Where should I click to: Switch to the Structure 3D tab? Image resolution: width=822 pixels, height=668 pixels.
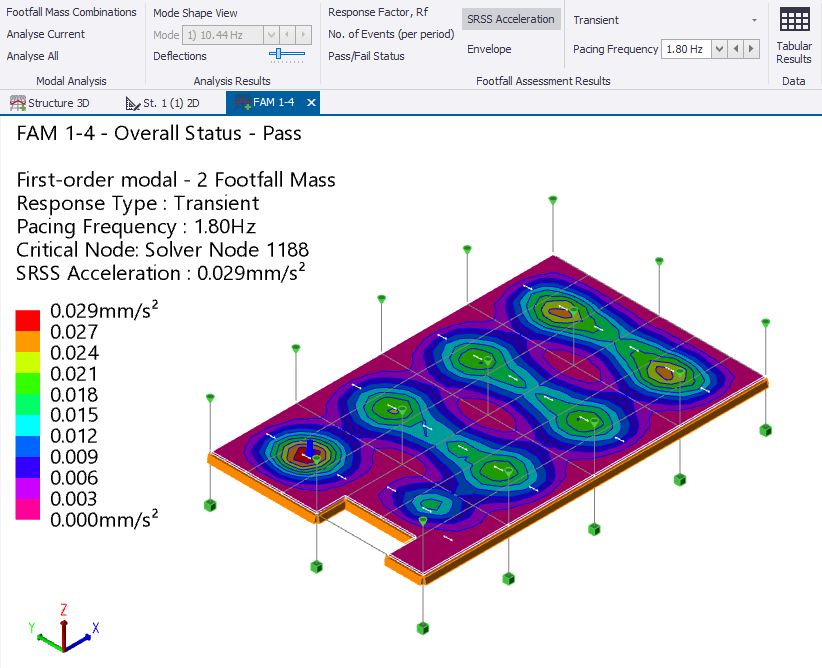55,102
